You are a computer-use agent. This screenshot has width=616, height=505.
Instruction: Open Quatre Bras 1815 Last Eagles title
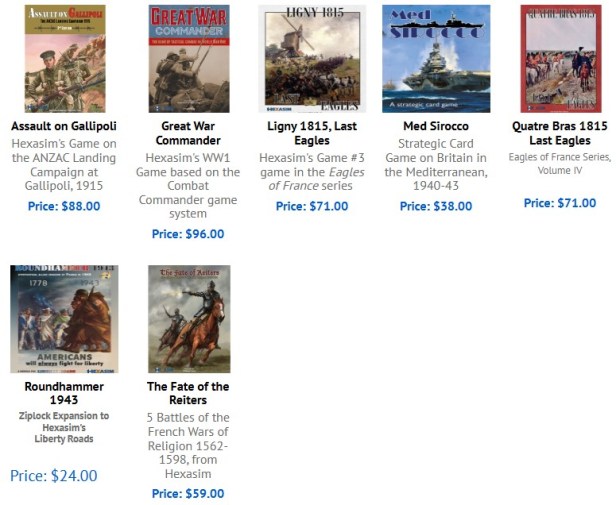[x=560, y=133]
